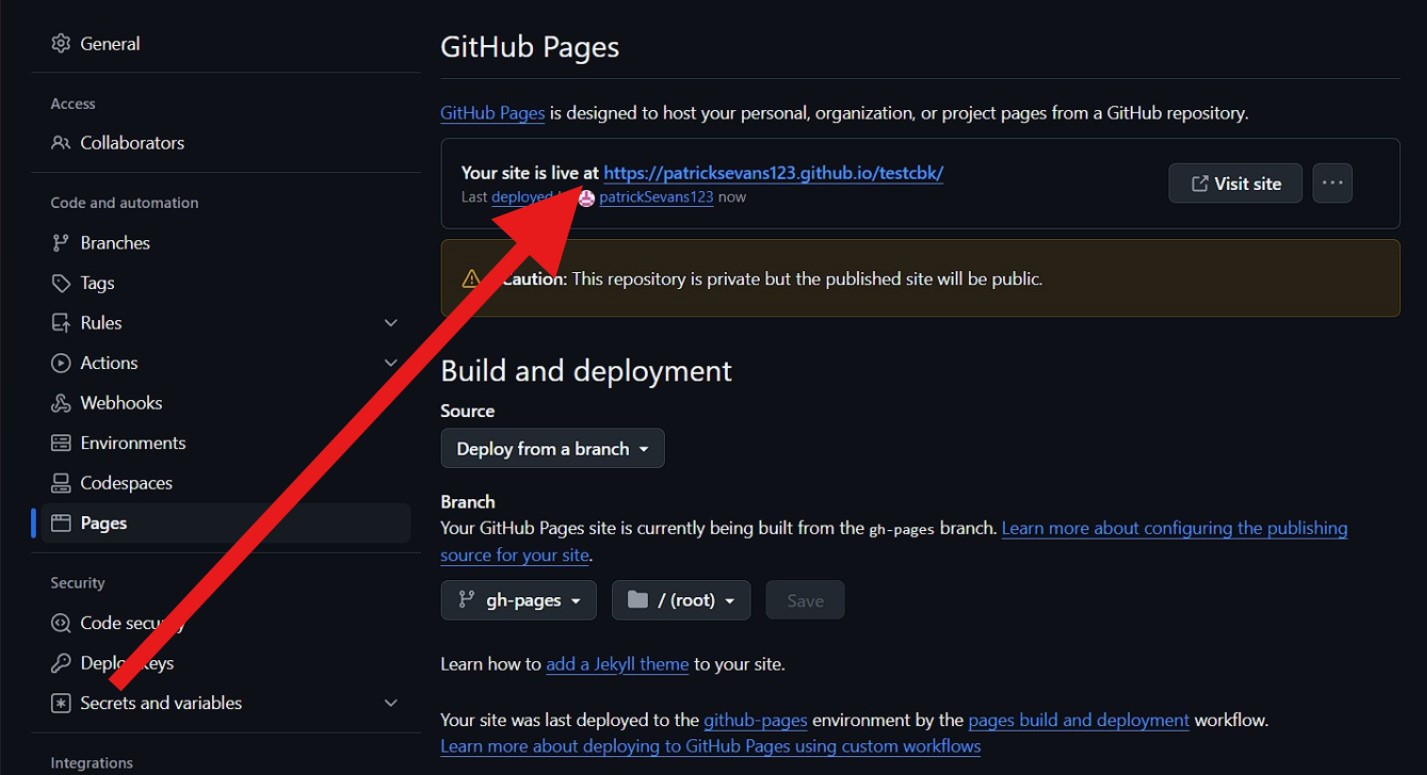The image size is (1427, 775).
Task: Click the Webhooks icon in sidebar
Action: pyautogui.click(x=61, y=403)
